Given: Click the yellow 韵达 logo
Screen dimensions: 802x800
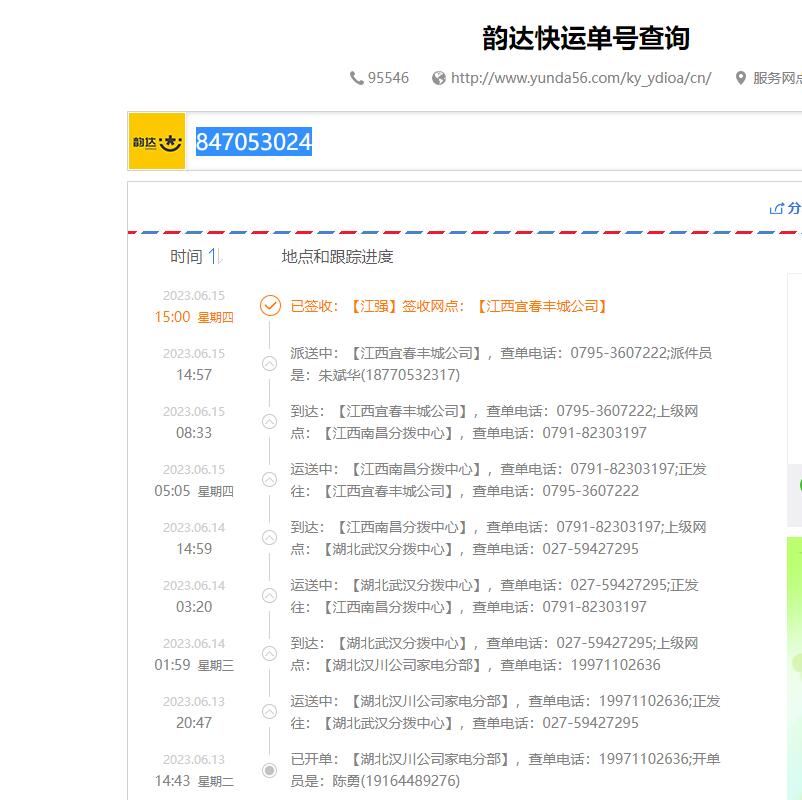Looking at the screenshot, I should pos(157,141).
